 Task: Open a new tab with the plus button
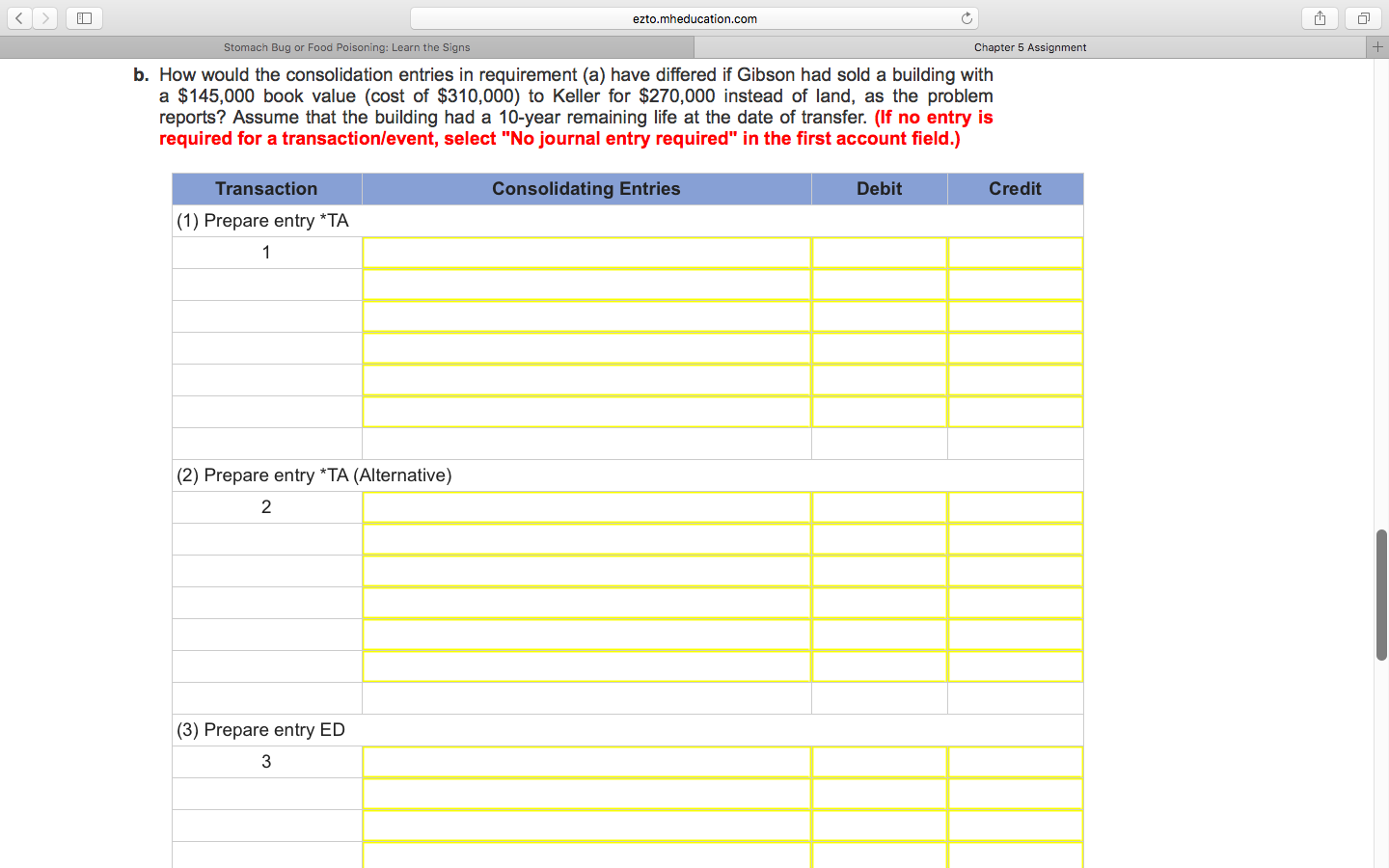(x=1377, y=47)
